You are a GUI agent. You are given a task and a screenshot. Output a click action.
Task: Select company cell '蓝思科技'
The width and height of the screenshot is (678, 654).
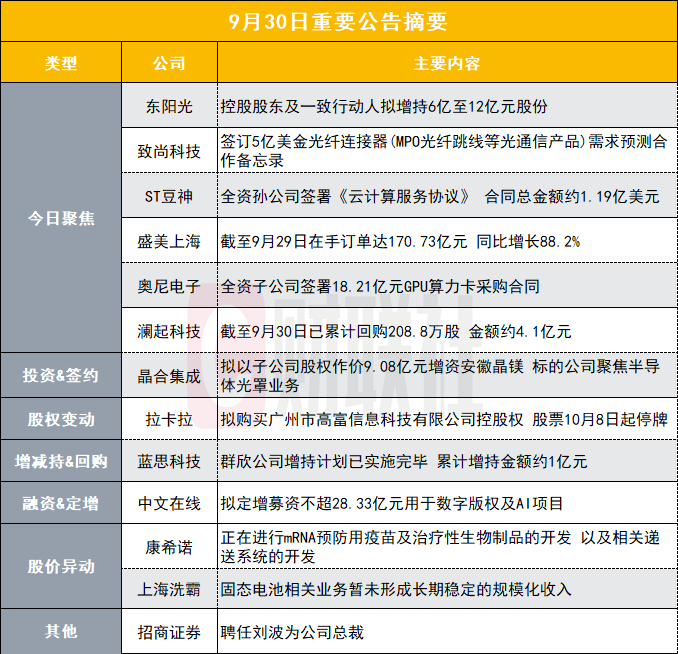(x=169, y=462)
